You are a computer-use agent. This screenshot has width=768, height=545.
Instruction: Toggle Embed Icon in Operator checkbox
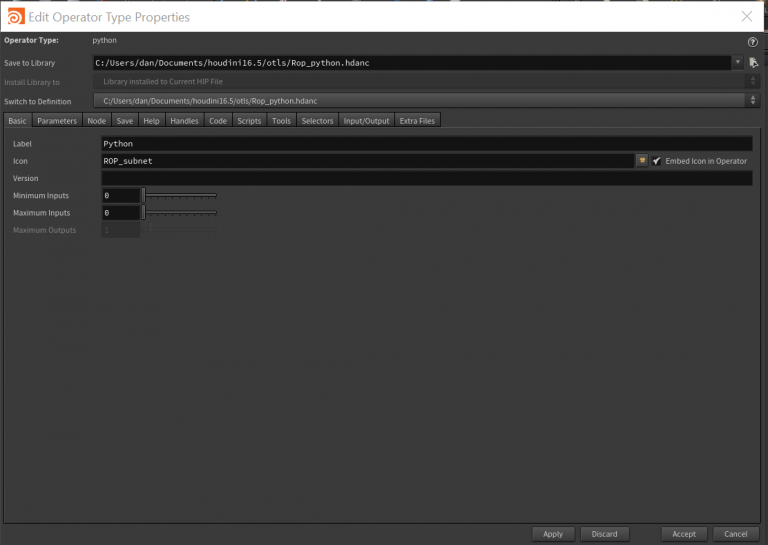(x=656, y=161)
